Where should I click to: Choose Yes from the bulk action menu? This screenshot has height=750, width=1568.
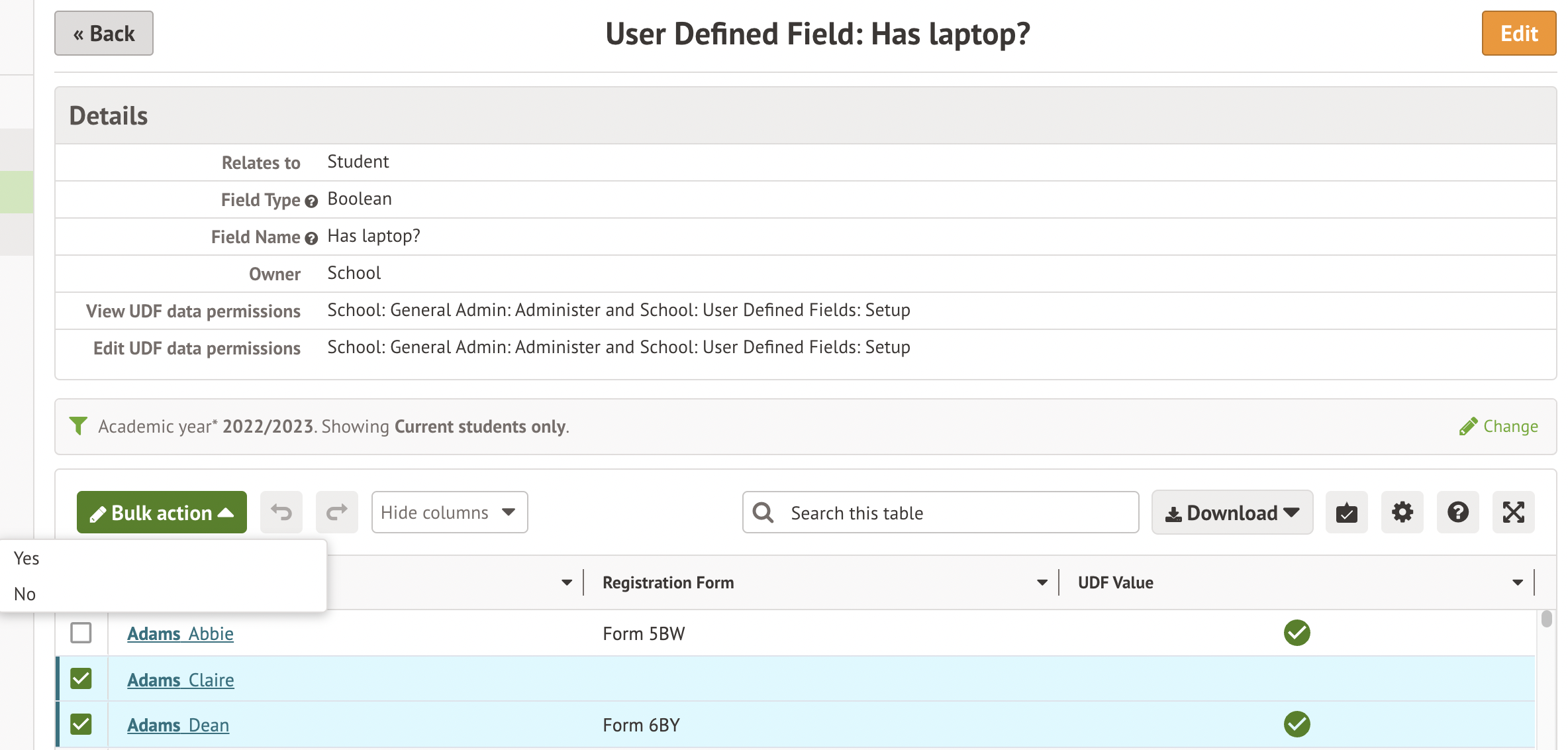[x=26, y=559]
